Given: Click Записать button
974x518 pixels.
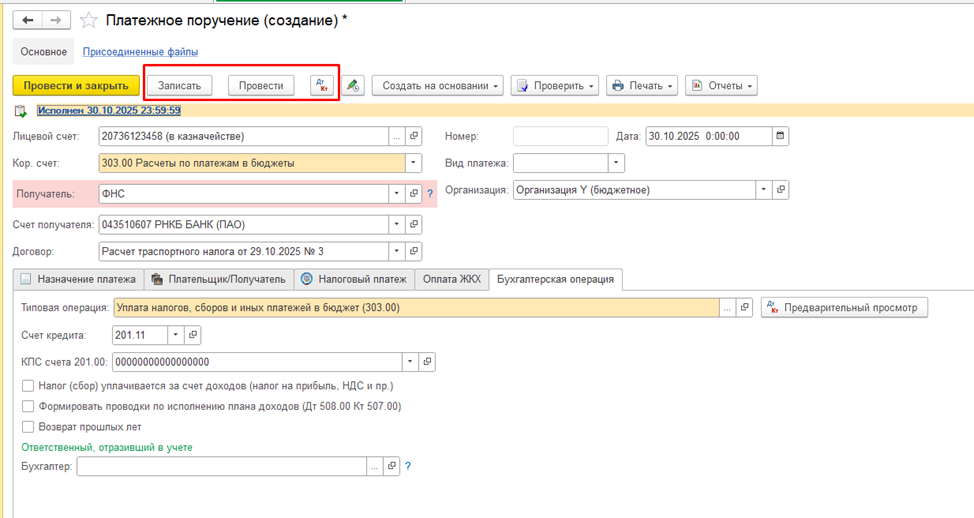Looking at the screenshot, I should point(180,86).
